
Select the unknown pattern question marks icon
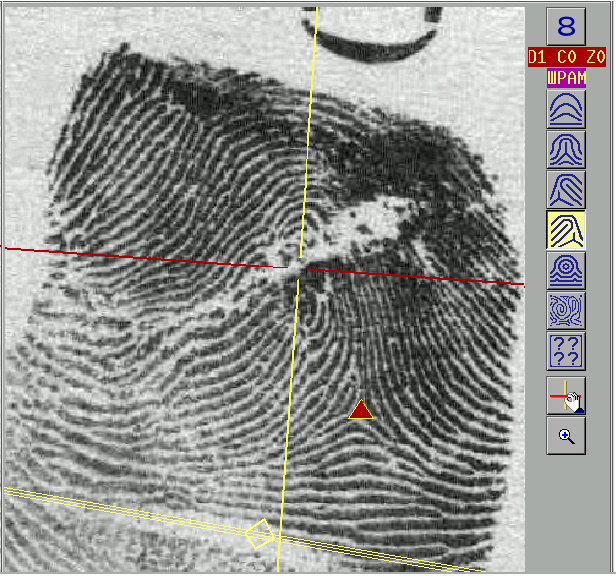(566, 351)
